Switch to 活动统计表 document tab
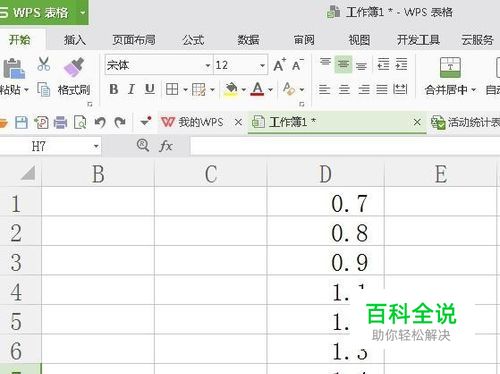The height and width of the screenshot is (374, 500). [465, 122]
